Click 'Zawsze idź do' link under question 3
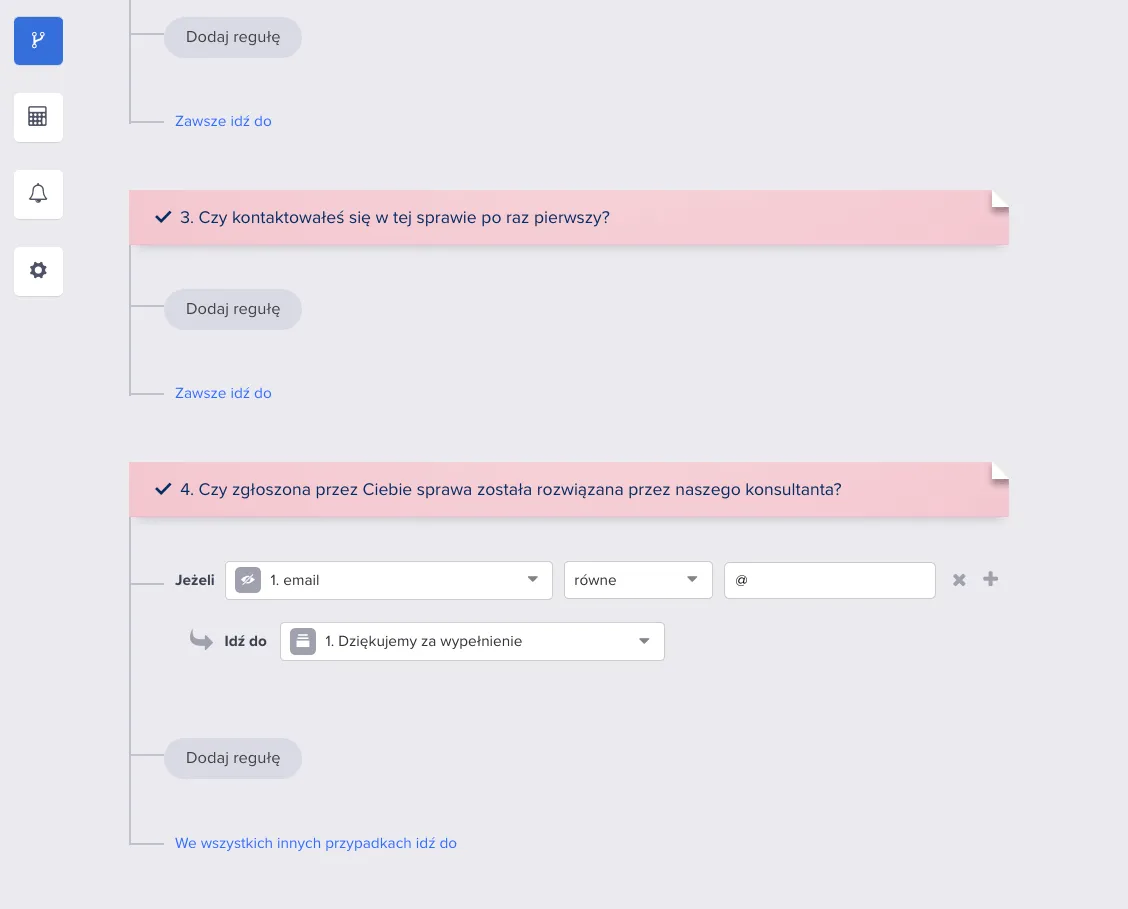 pos(223,393)
